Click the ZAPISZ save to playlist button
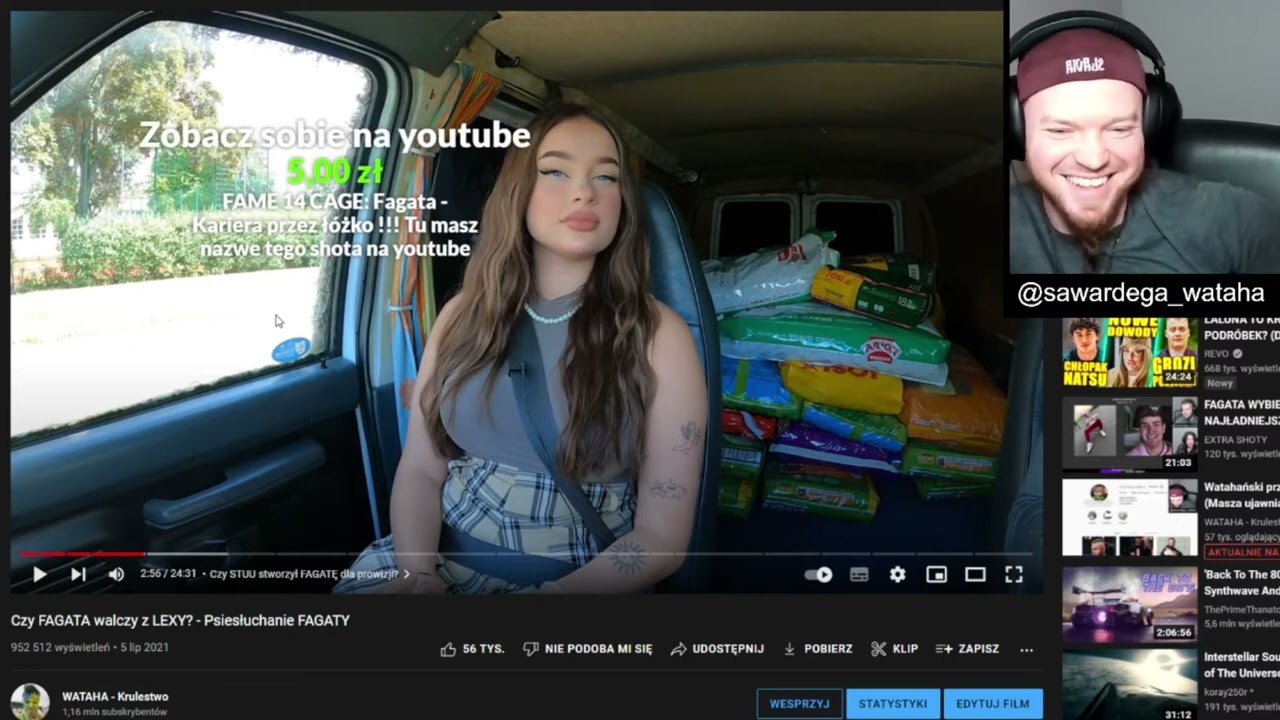The height and width of the screenshot is (720, 1280). (x=967, y=649)
